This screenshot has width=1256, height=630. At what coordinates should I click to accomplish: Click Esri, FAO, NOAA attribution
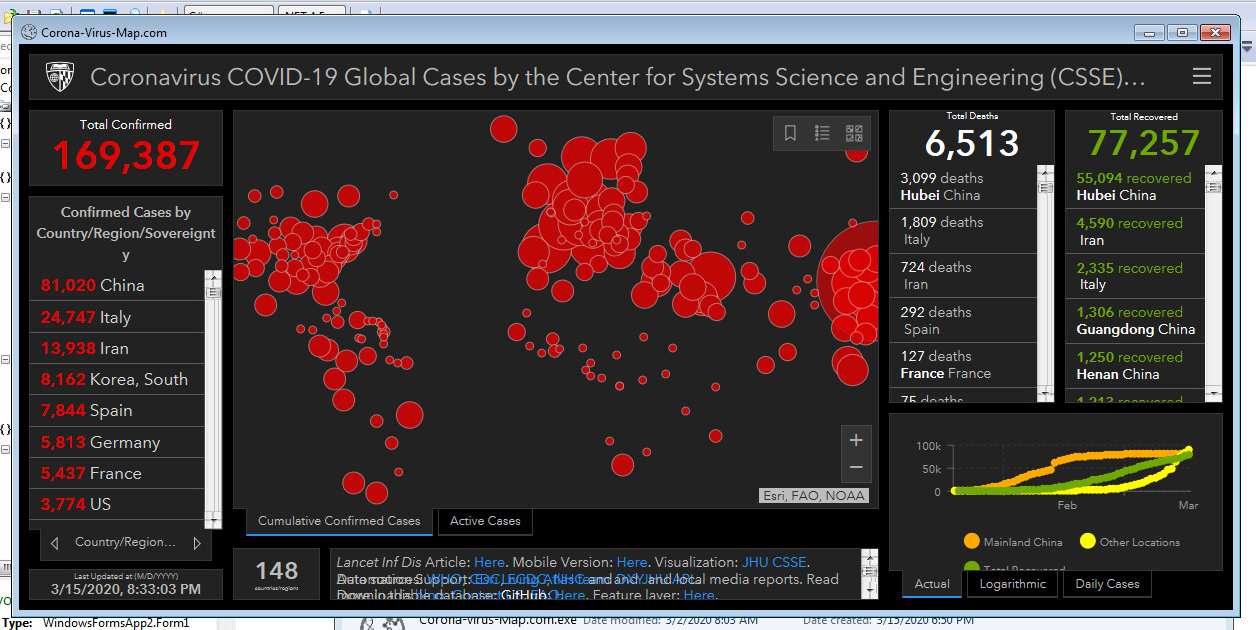(x=813, y=496)
